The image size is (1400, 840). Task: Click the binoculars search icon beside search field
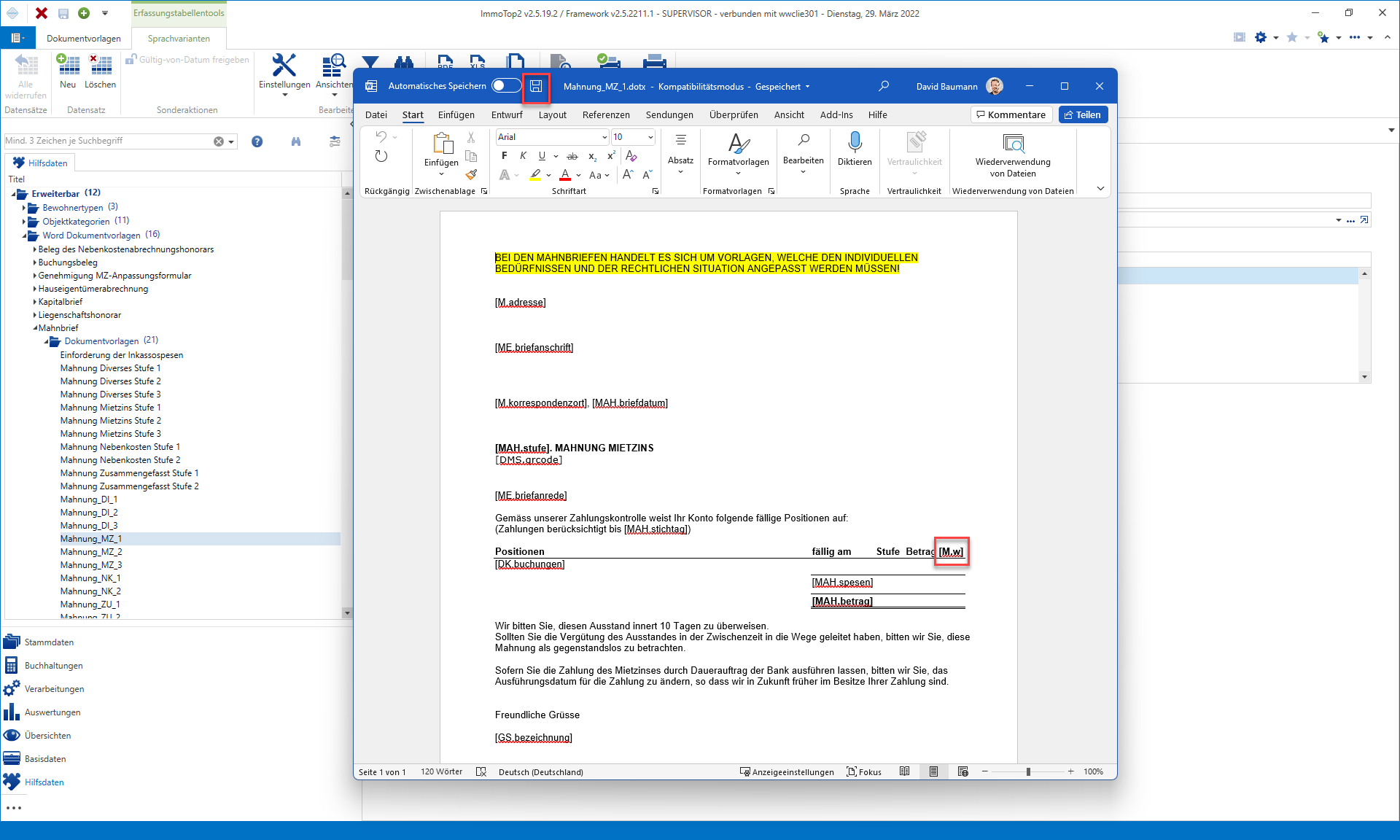pyautogui.click(x=295, y=141)
